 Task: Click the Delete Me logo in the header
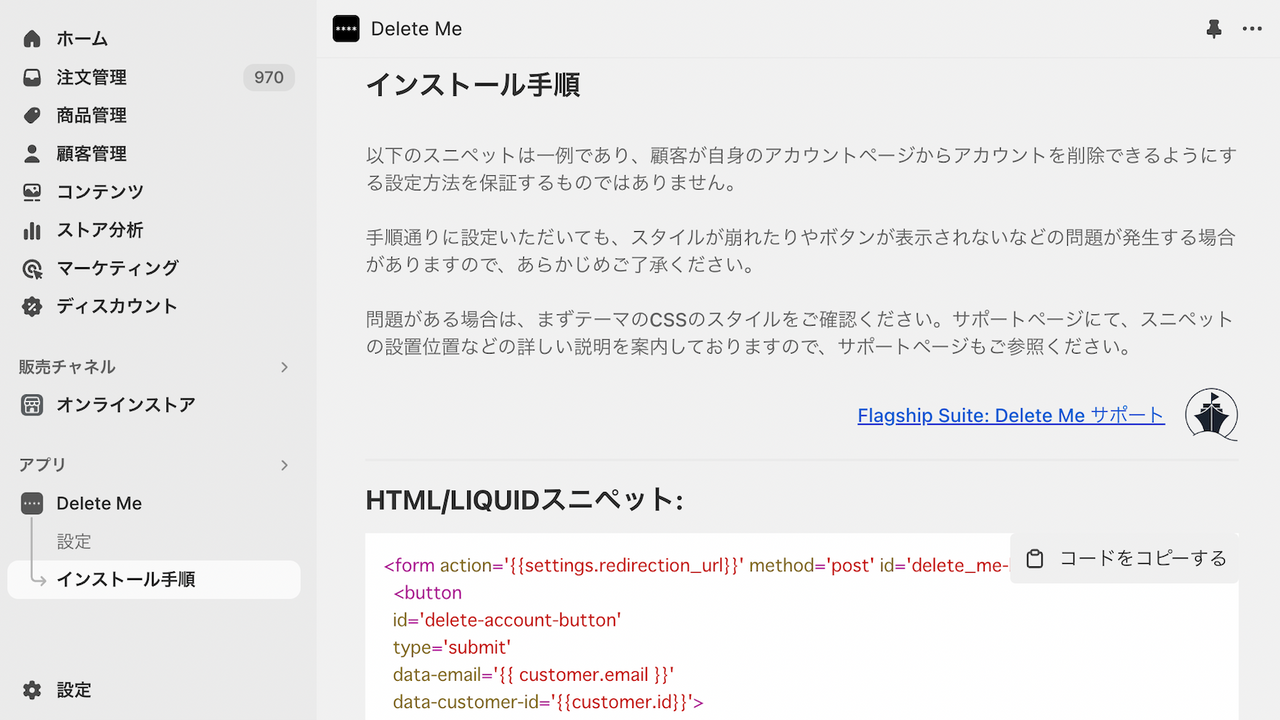346,29
